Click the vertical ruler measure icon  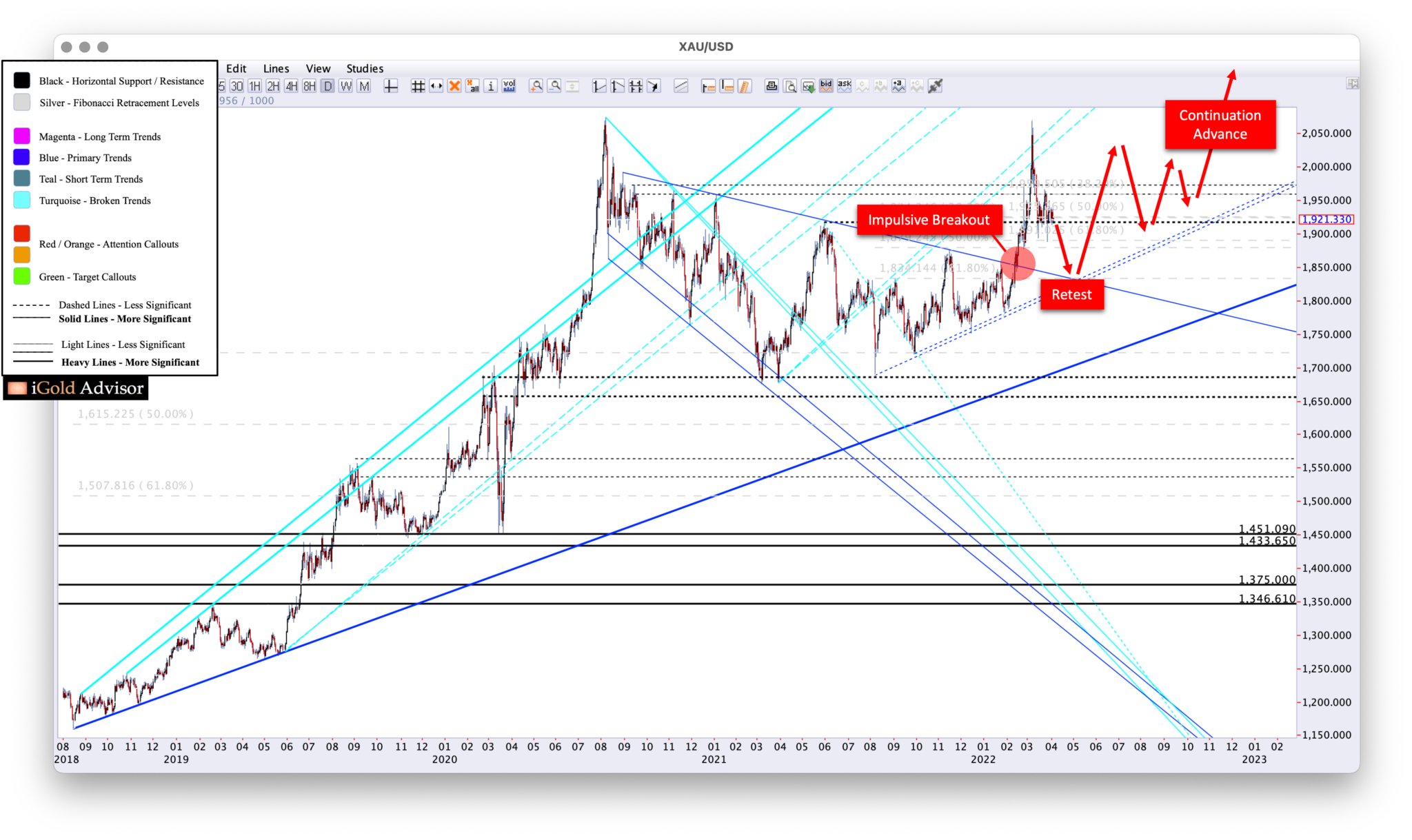[727, 86]
